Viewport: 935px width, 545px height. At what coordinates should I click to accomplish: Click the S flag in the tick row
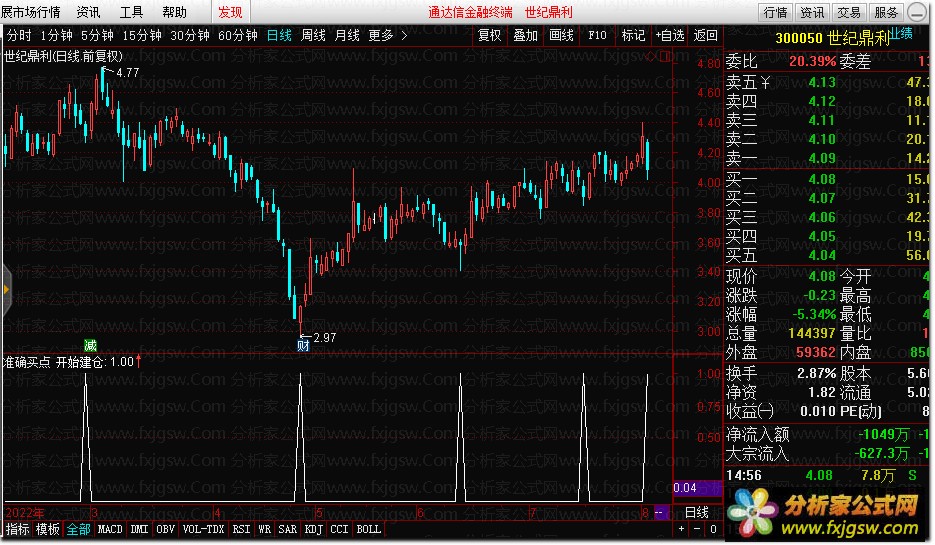pos(912,475)
